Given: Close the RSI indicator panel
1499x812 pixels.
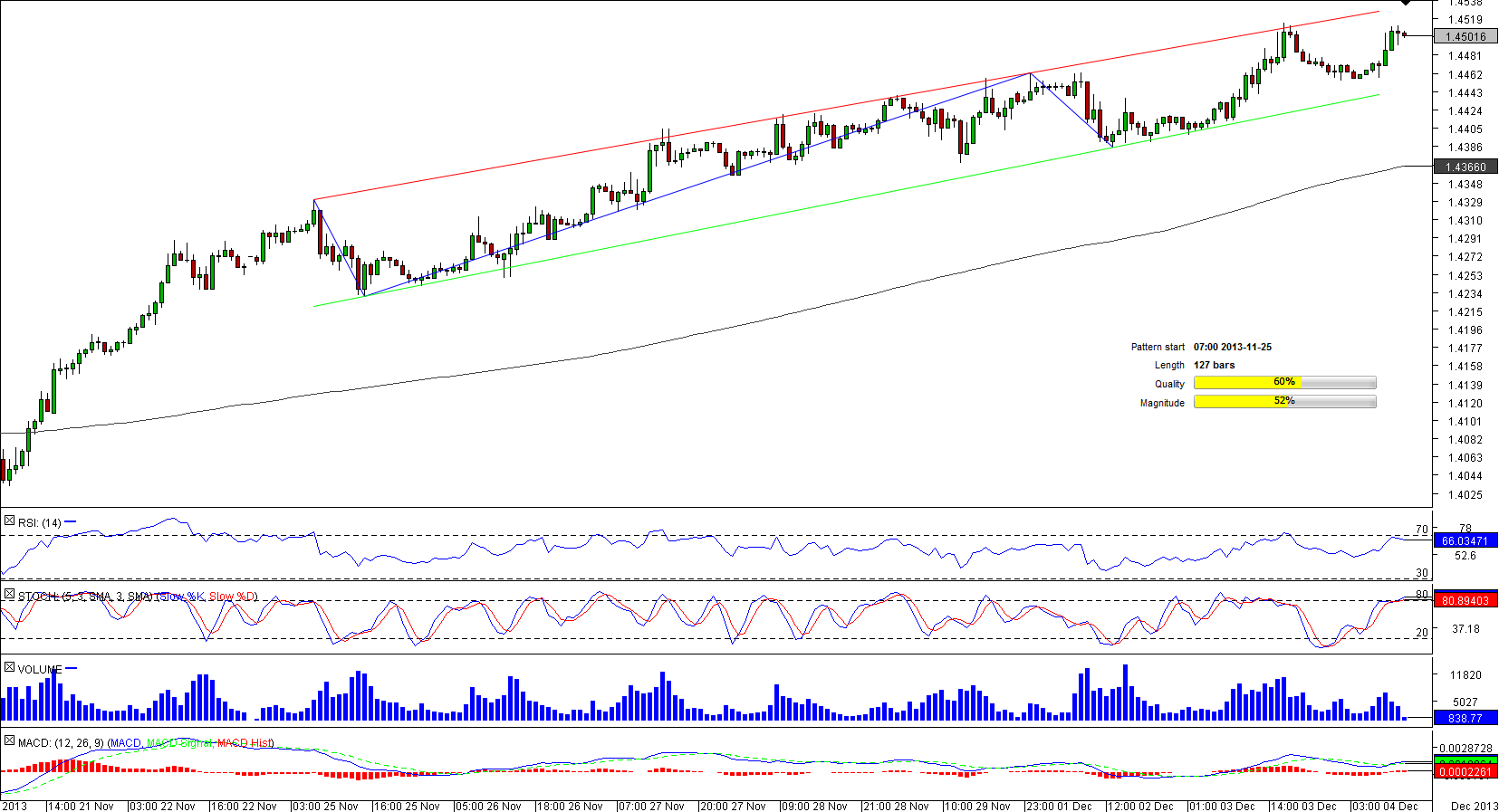Looking at the screenshot, I should point(9,521).
